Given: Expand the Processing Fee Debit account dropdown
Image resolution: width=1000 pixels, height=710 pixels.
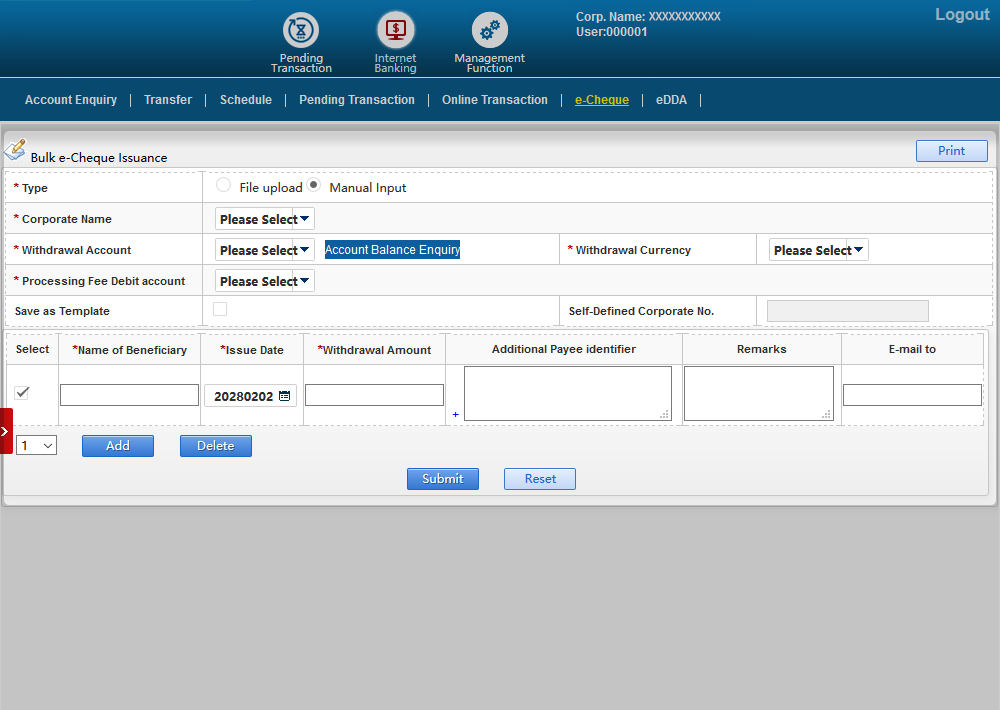Looking at the screenshot, I should pyautogui.click(x=265, y=281).
